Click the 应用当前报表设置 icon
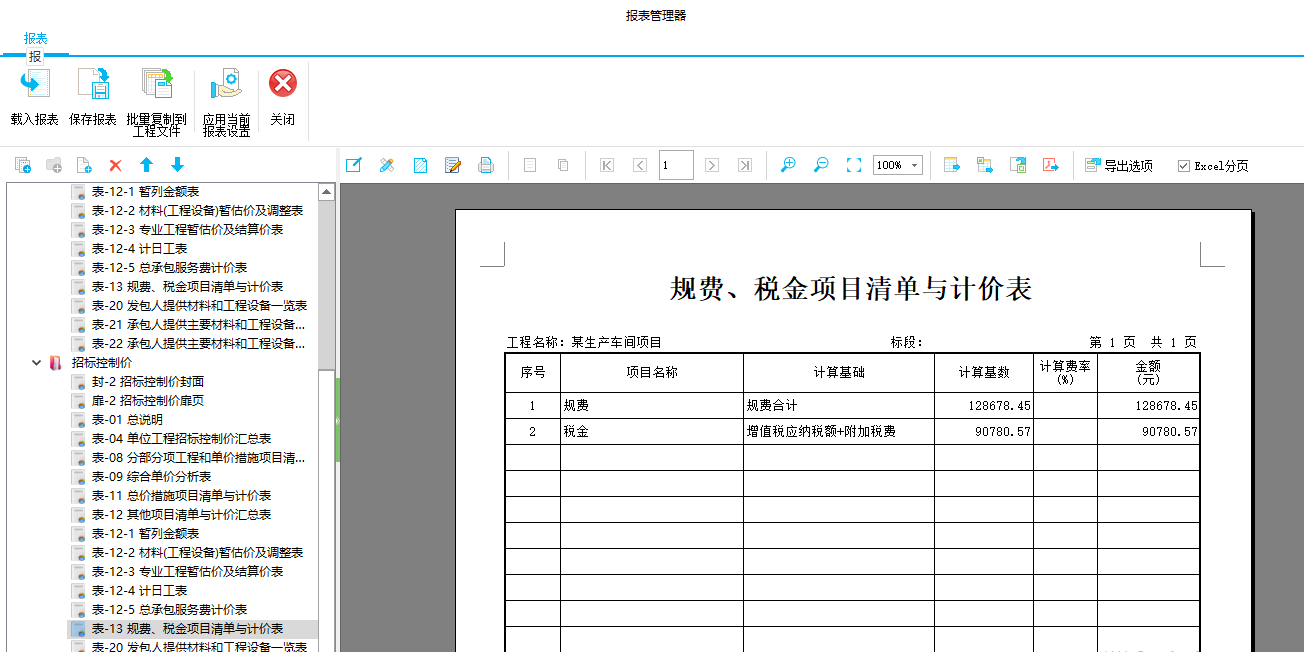 click(226, 84)
